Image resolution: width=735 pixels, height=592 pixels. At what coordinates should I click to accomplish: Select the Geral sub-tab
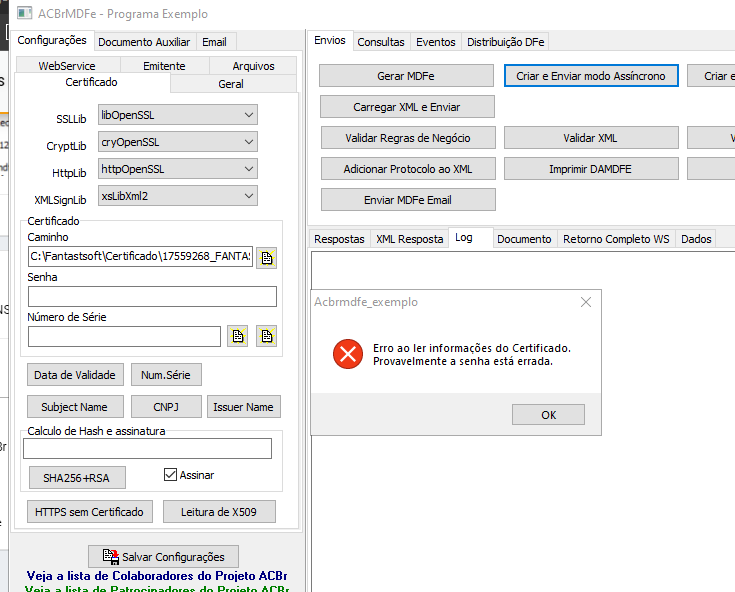(x=231, y=84)
